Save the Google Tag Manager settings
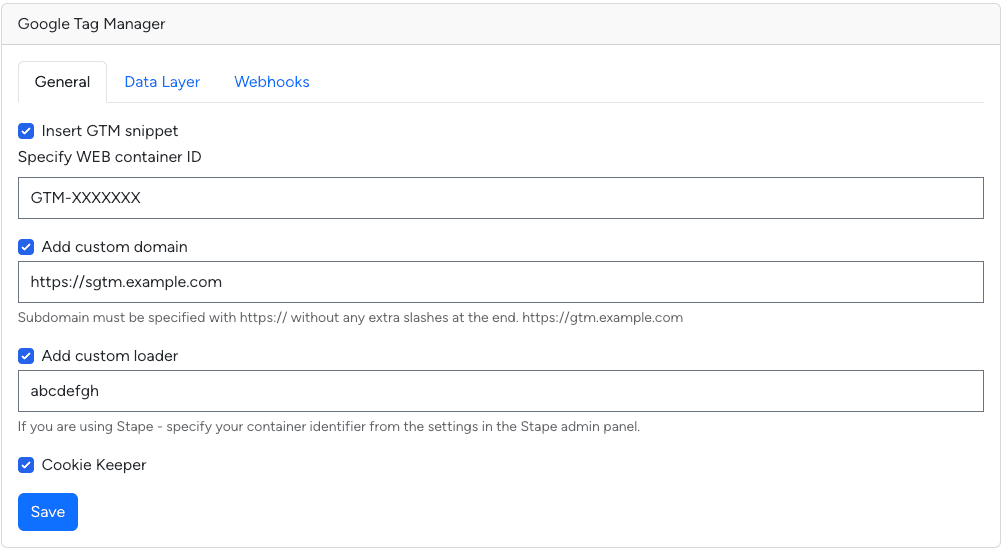The height and width of the screenshot is (550, 1003). tap(48, 512)
